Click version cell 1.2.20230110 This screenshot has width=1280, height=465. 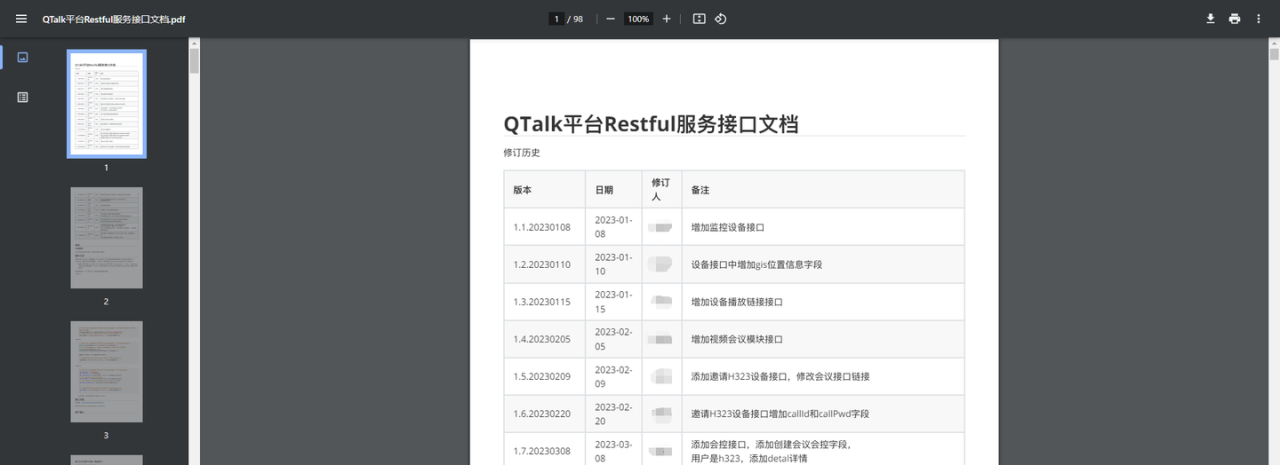click(x=542, y=264)
